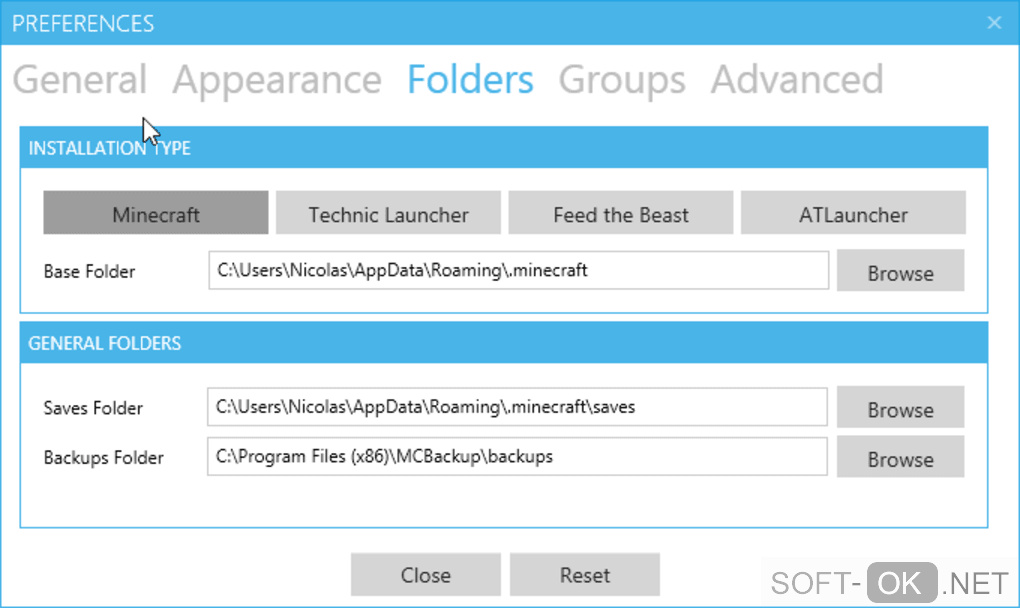The height and width of the screenshot is (608, 1020).
Task: Browse for the Base Folder
Action: coord(900,271)
